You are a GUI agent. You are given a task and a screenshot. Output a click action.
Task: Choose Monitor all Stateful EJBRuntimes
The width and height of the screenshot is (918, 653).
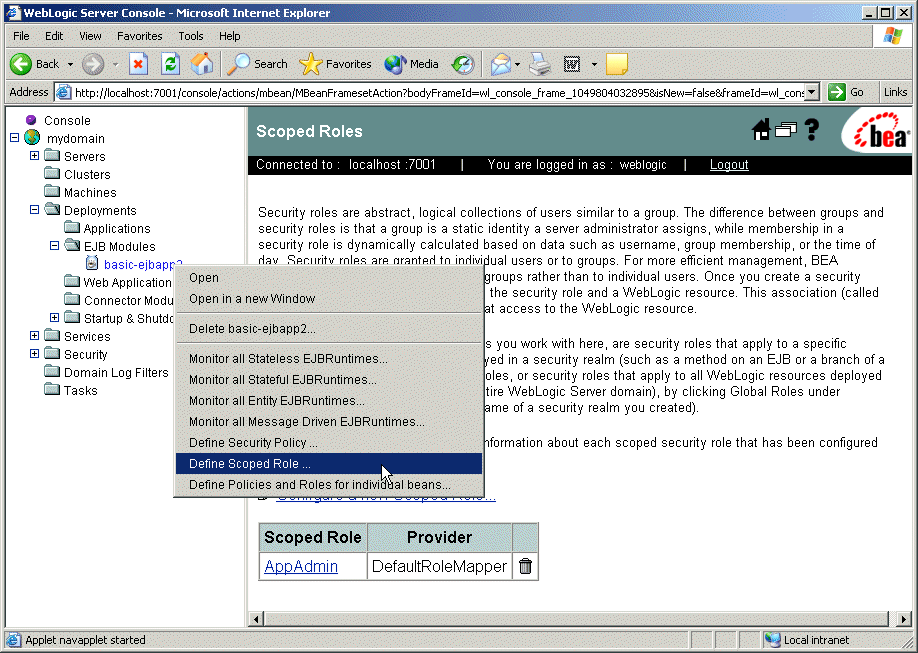(x=328, y=380)
